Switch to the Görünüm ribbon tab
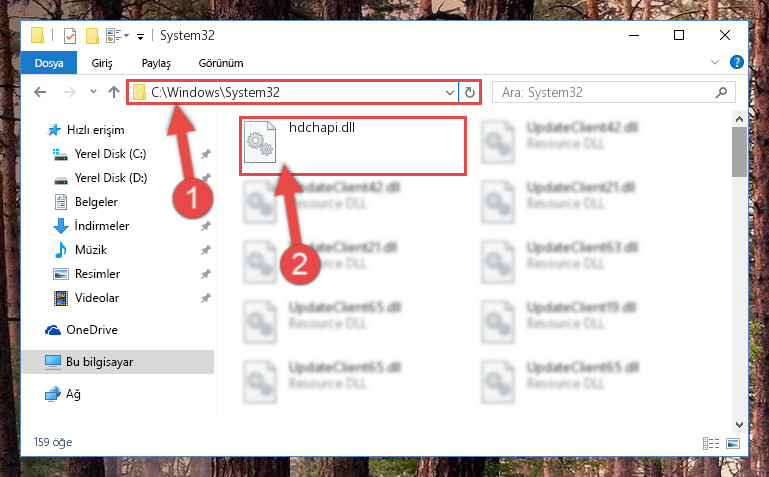This screenshot has width=769, height=477. point(221,63)
